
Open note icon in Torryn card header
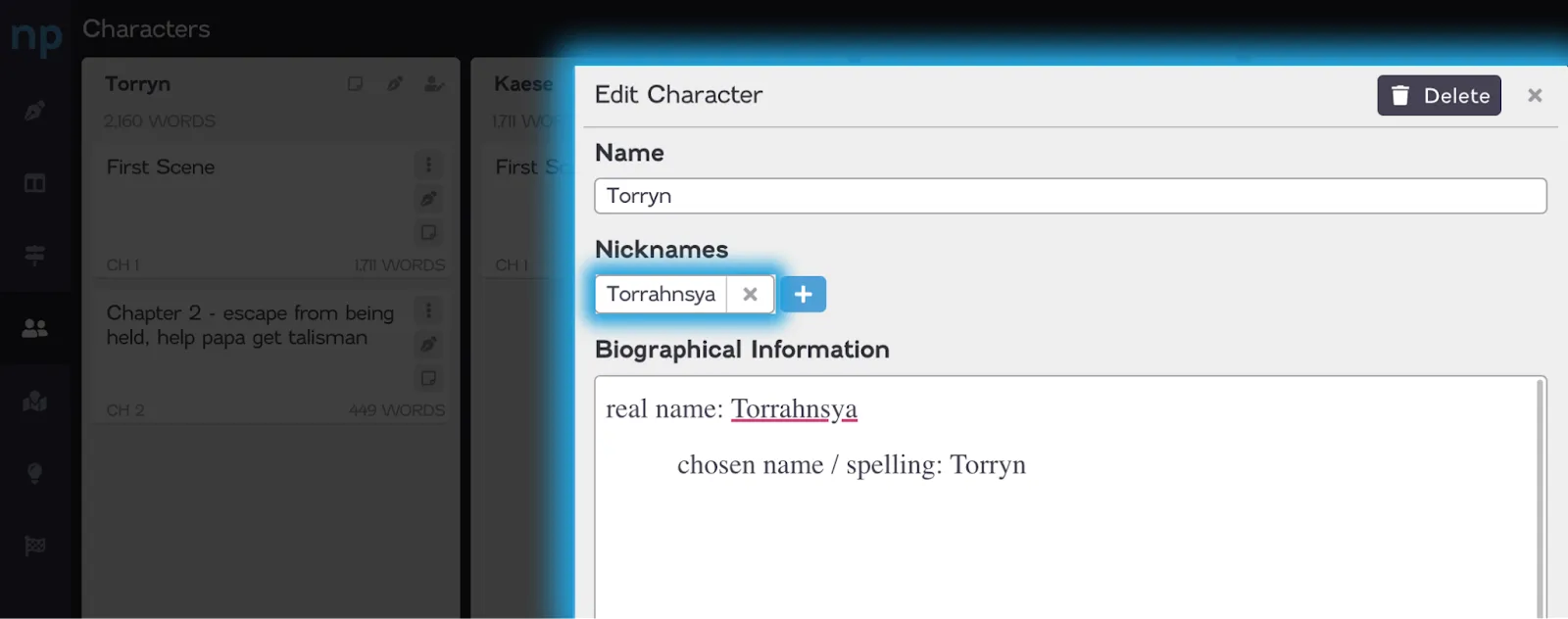pyautogui.click(x=356, y=84)
